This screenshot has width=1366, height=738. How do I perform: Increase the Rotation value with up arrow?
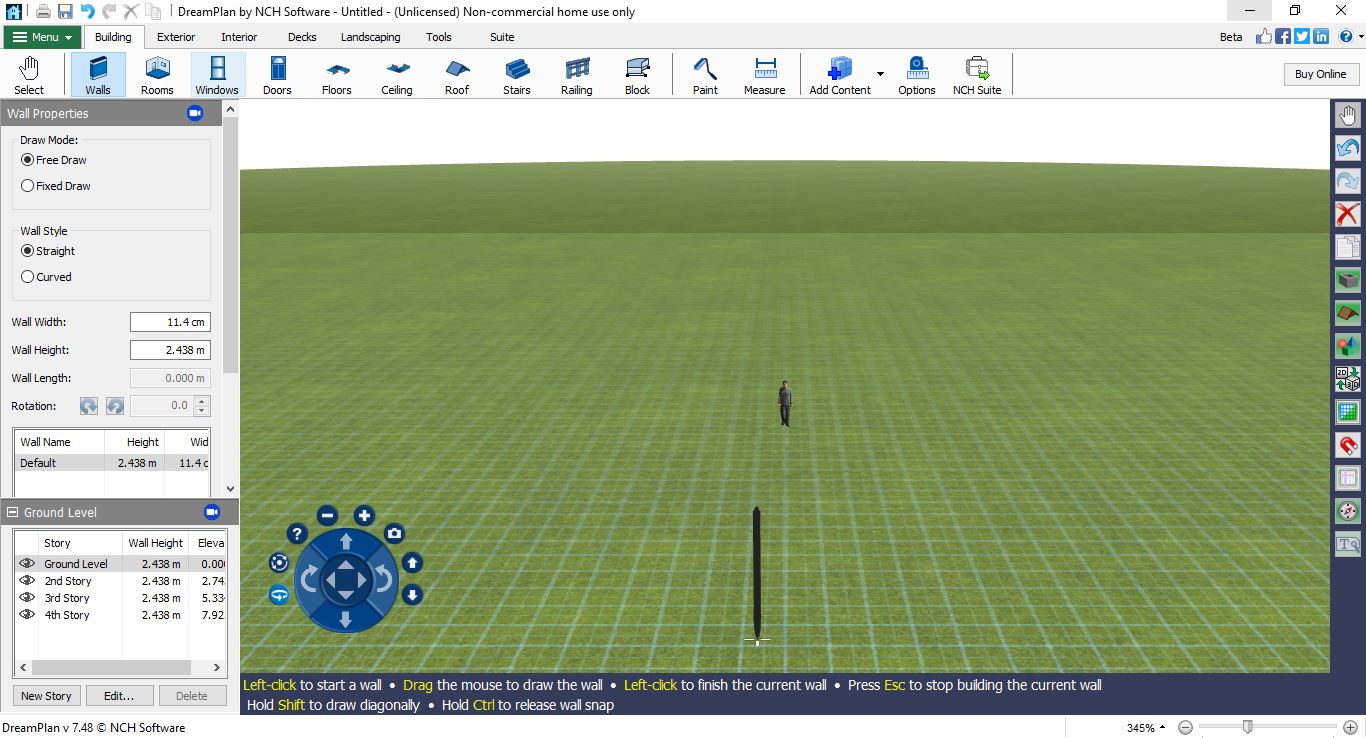pyautogui.click(x=203, y=402)
